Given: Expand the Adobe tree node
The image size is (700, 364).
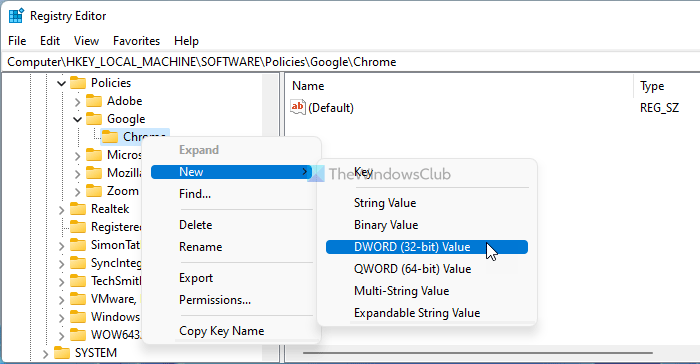Looking at the screenshot, I should click(78, 102).
